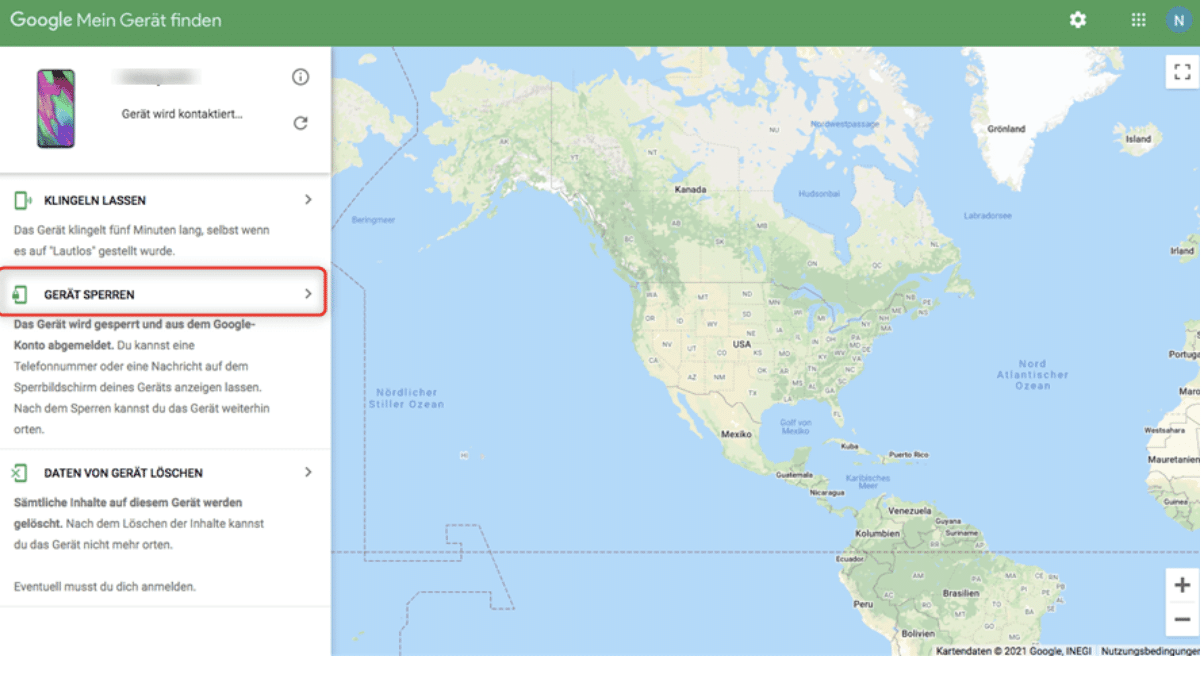Show device info via the info icon
Viewport: 1202px width, 676px height.
pyautogui.click(x=300, y=77)
